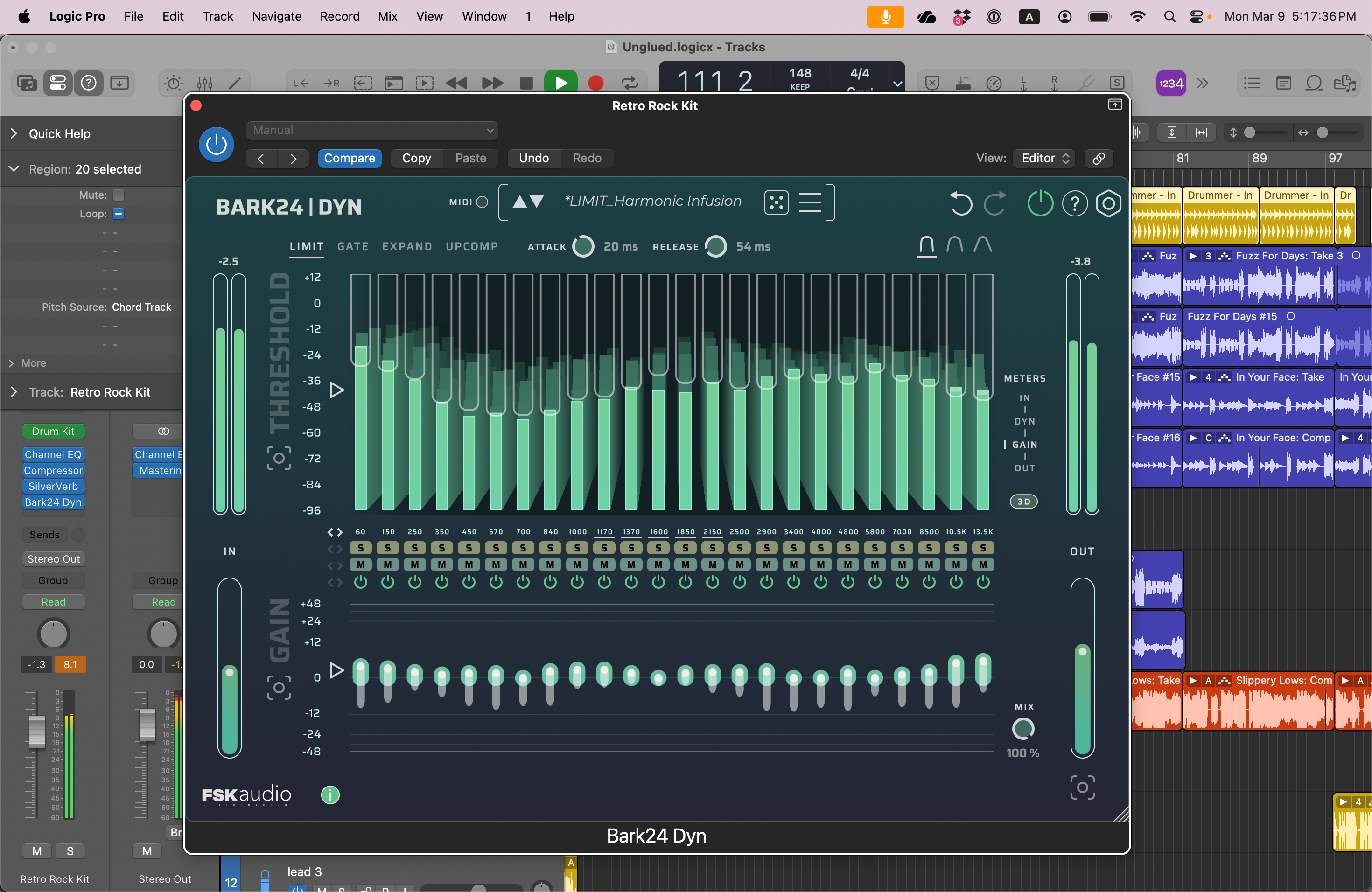Click the randomize dice preset icon
The width and height of the screenshot is (1372, 892).
click(x=776, y=202)
